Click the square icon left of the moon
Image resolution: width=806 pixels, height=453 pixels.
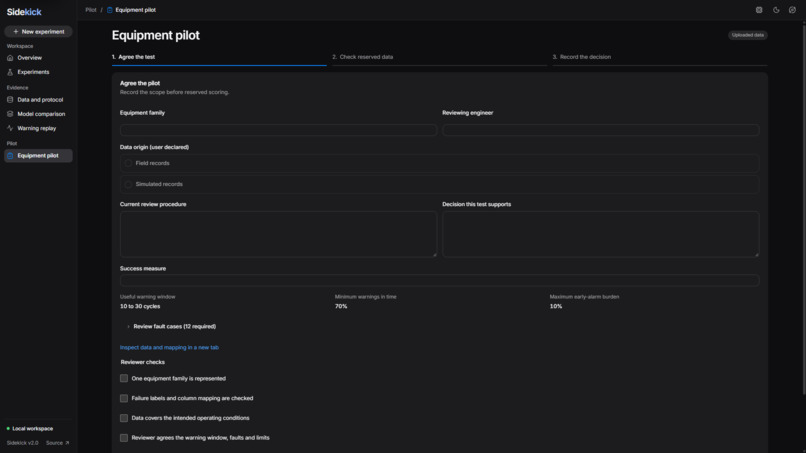point(759,10)
